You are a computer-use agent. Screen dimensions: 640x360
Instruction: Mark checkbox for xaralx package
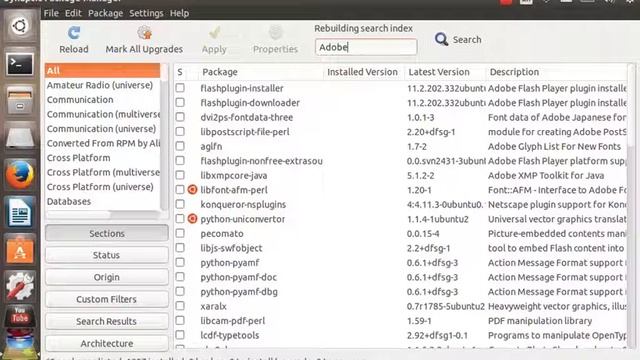click(x=180, y=306)
